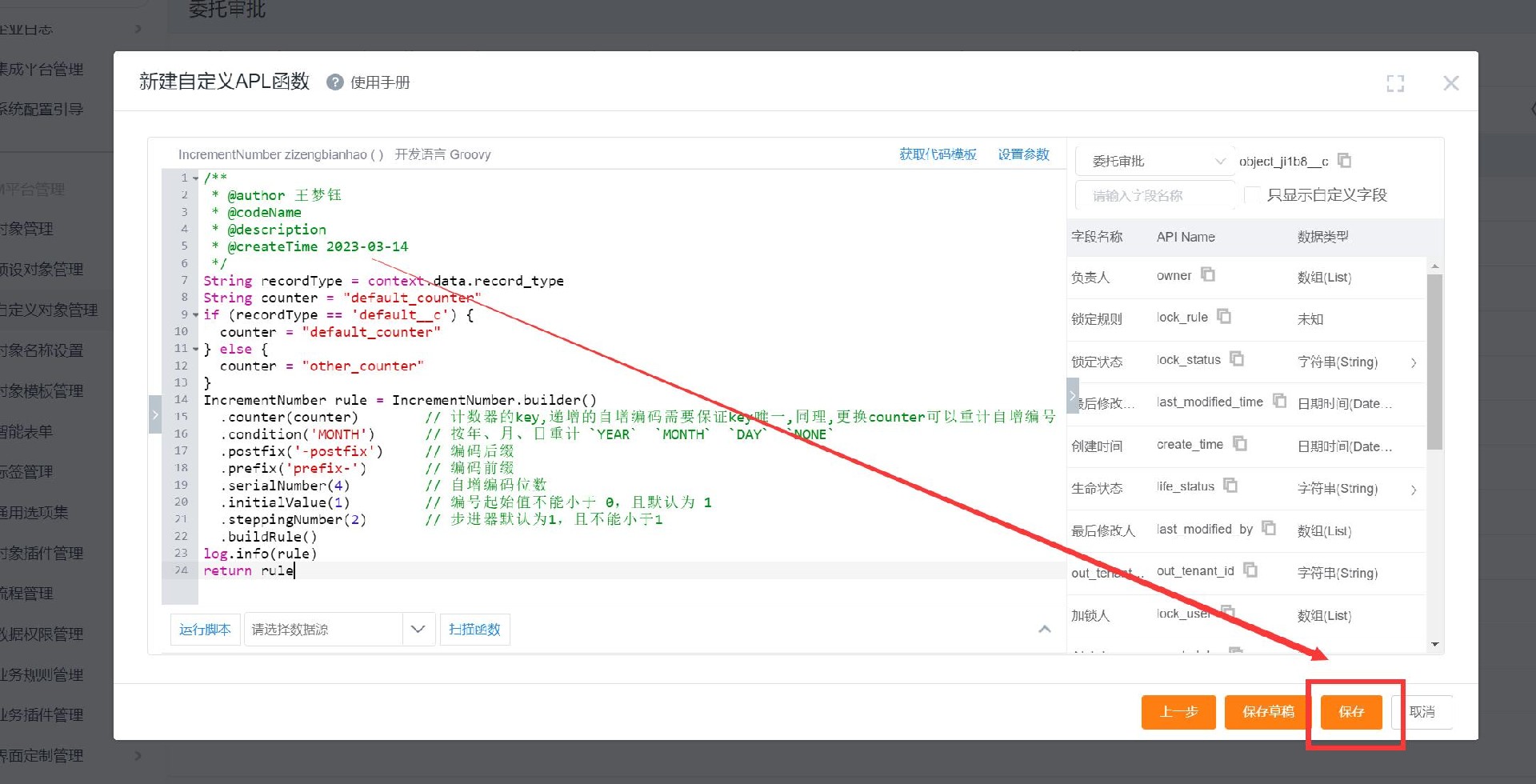1536x784 pixels.
Task: Click line 23 'log.info(rule)' in editor
Action: 260,554
